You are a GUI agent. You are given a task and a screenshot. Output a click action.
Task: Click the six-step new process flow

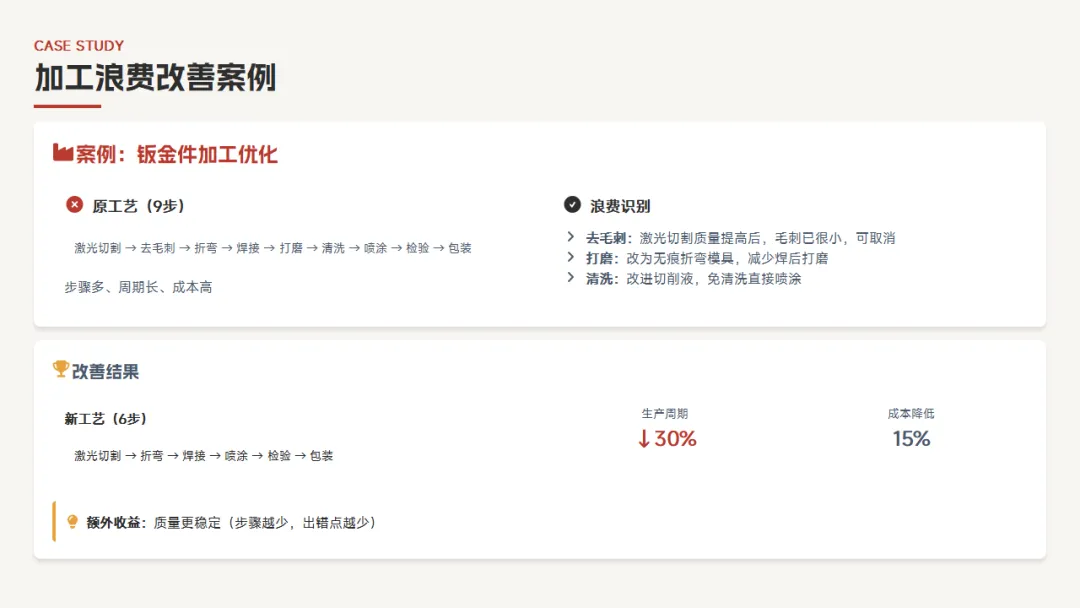pyautogui.click(x=203, y=456)
